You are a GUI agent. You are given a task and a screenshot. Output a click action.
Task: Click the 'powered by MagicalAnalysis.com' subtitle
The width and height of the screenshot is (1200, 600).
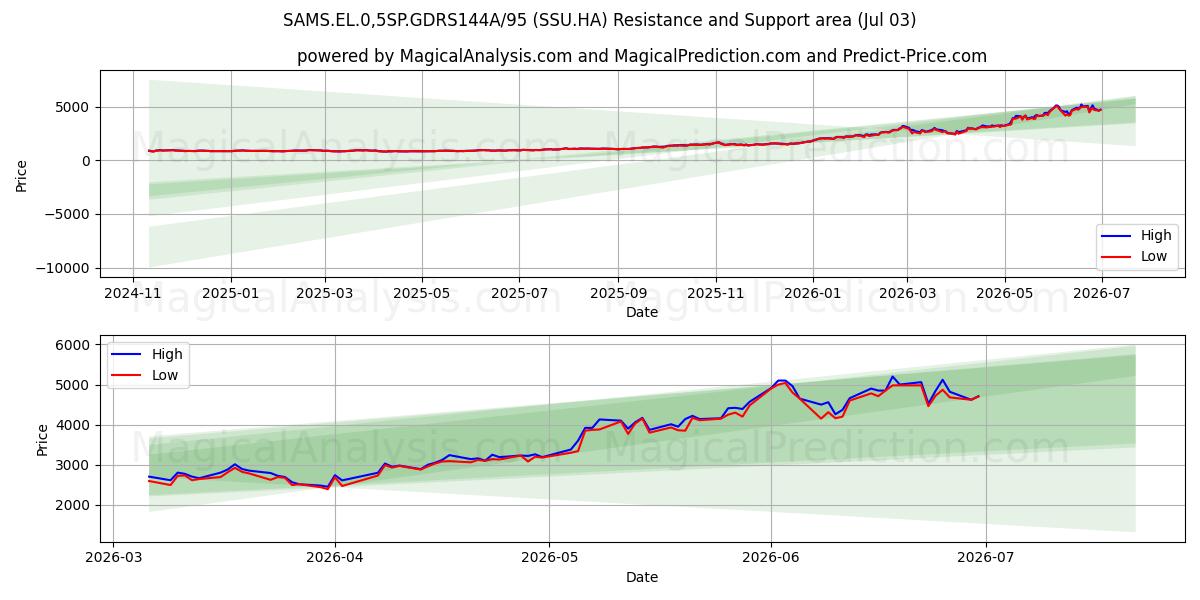(x=642, y=56)
